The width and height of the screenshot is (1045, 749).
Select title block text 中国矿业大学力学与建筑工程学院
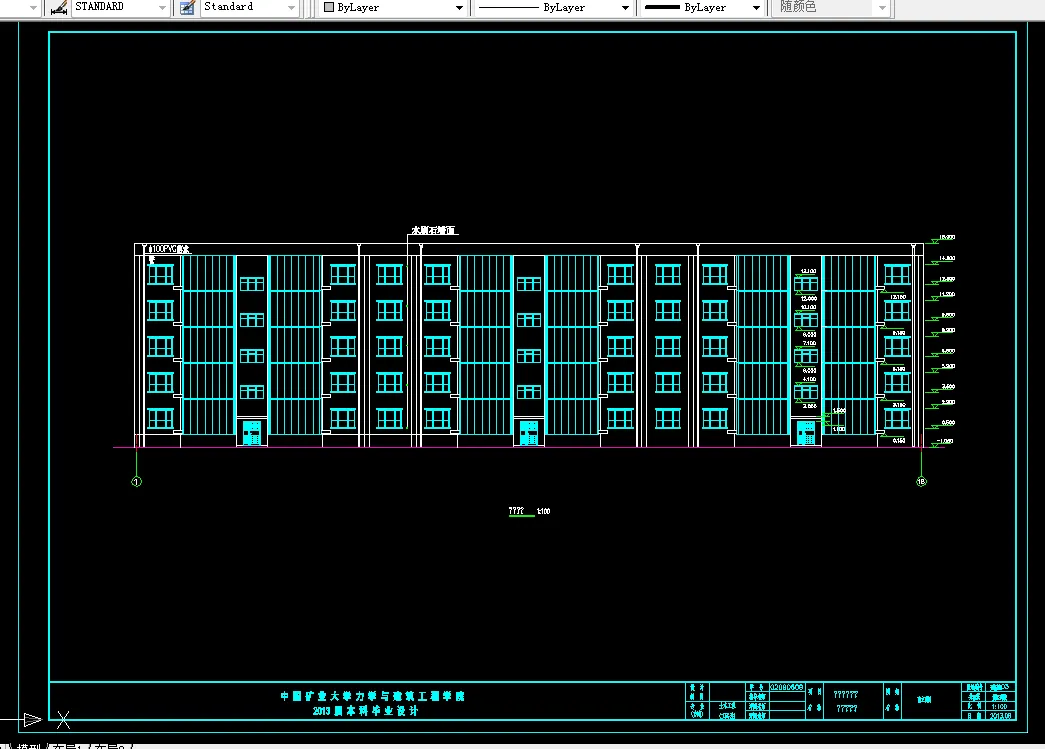(373, 696)
